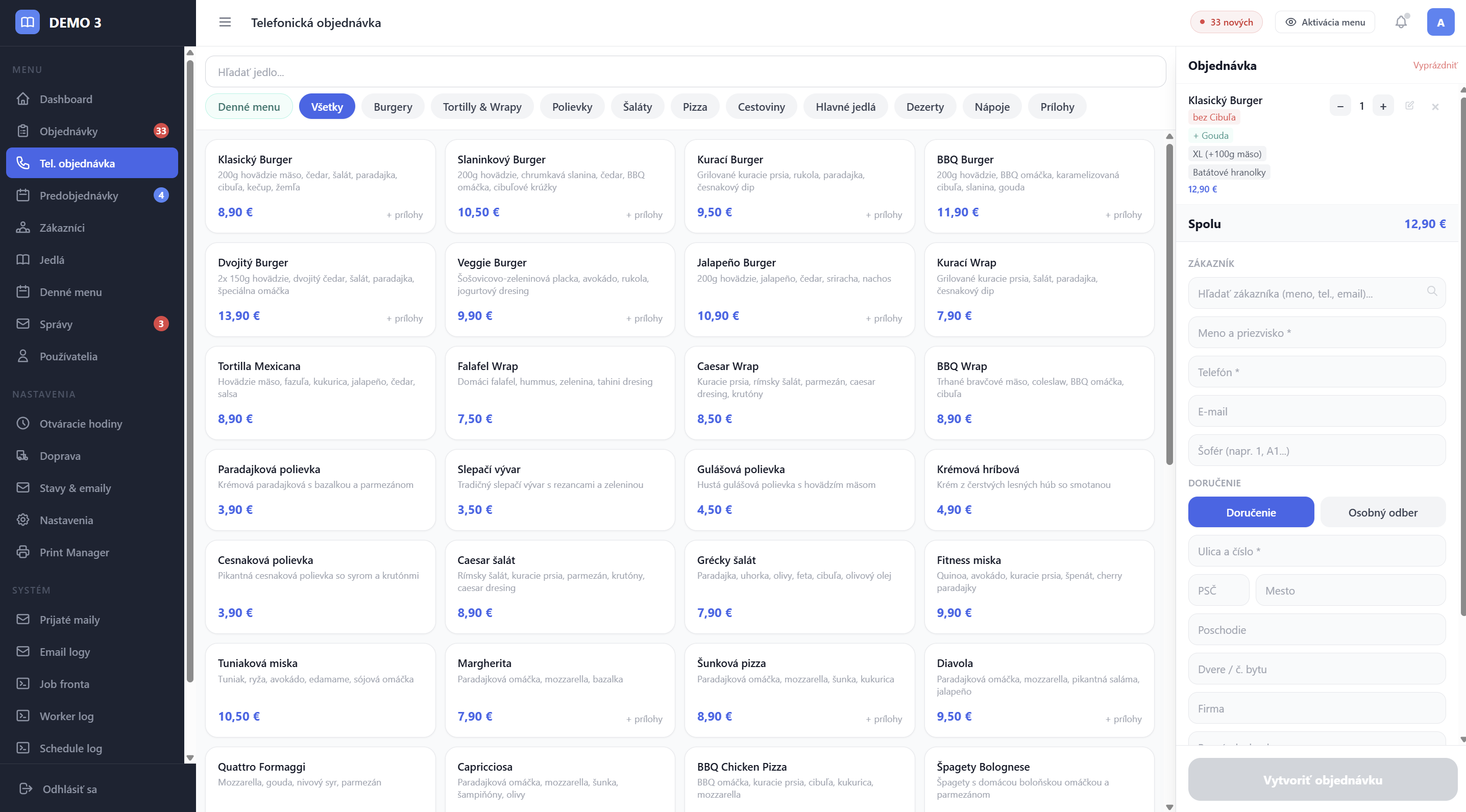This screenshot has height=812, width=1466.
Task: Remove Klasický Burger from the order
Action: tap(1435, 106)
